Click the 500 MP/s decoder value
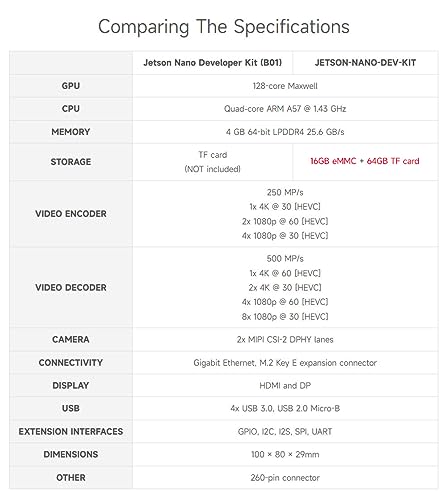Image resolution: width=447 pixels, height=500 pixels. [x=285, y=258]
